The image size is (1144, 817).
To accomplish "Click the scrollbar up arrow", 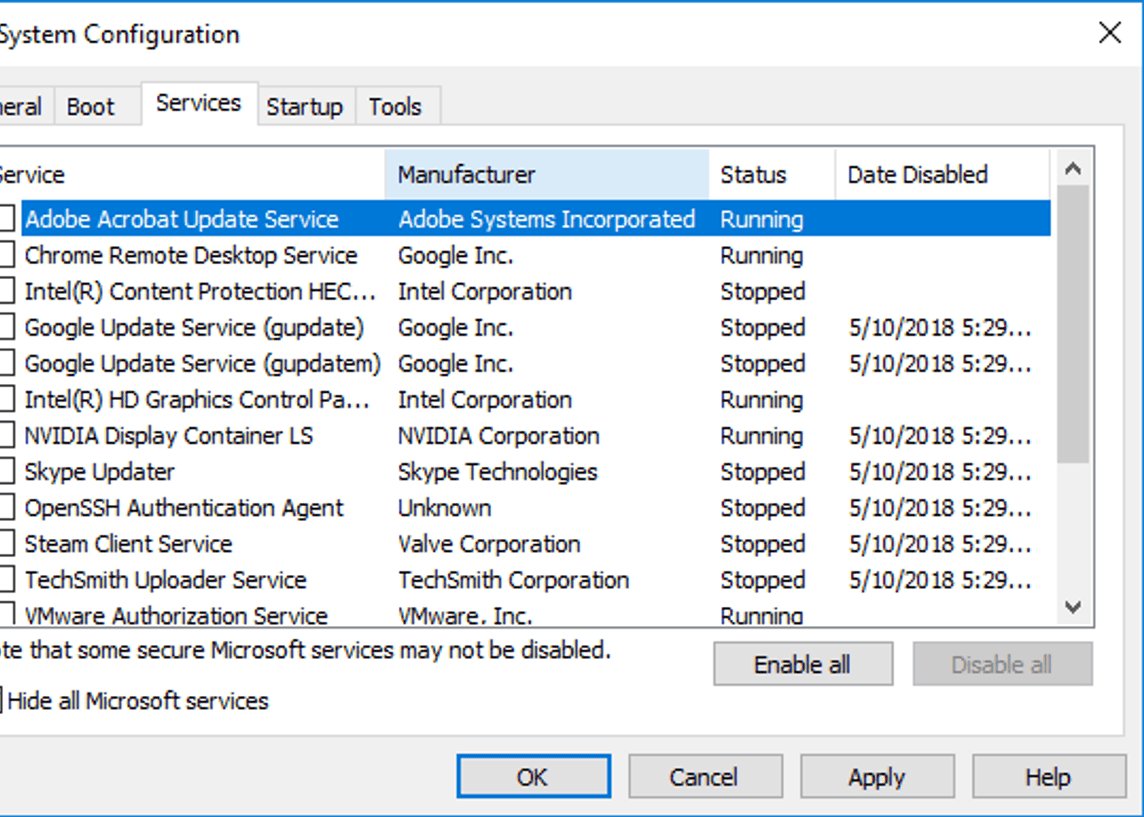I will pos(1072,169).
